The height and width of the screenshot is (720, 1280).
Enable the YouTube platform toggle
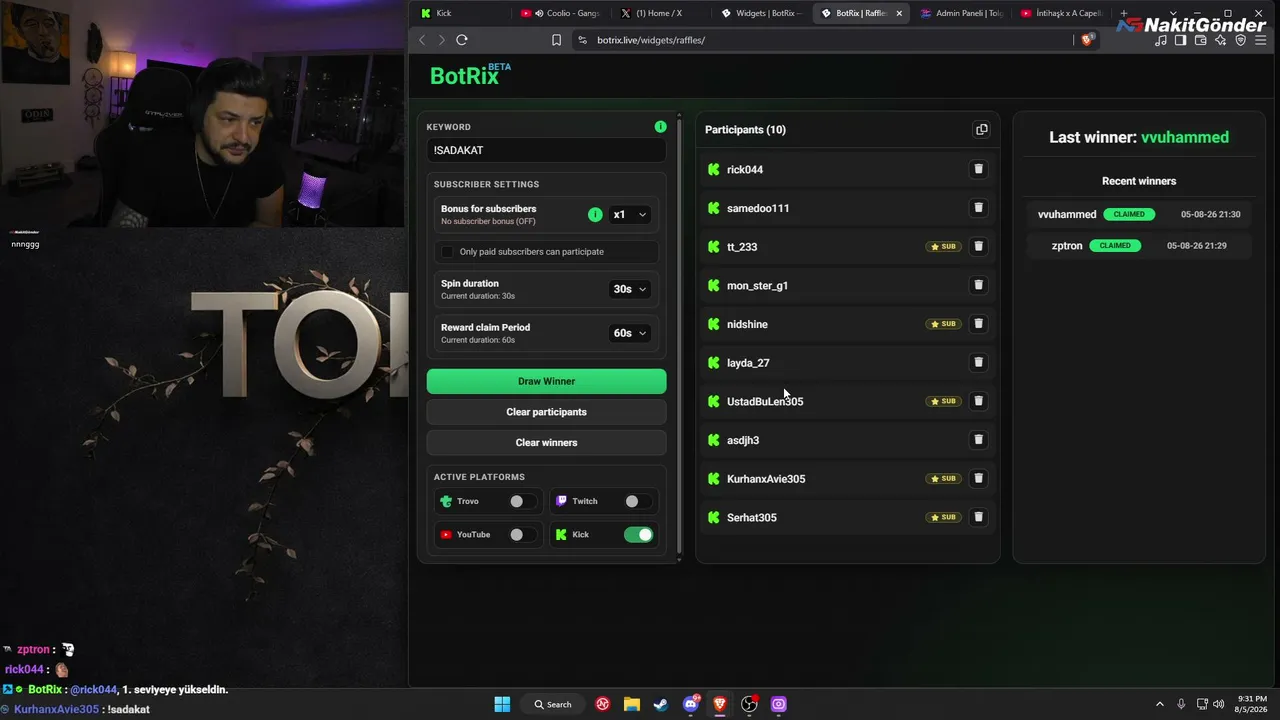click(521, 535)
